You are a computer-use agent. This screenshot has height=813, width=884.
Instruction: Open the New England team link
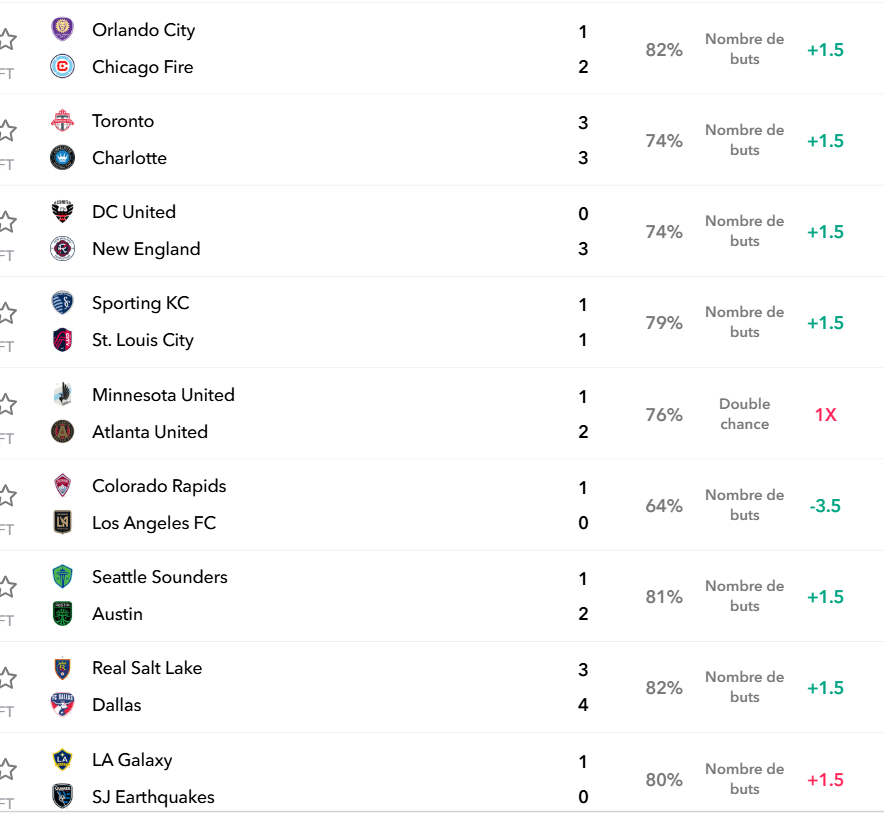pyautogui.click(x=146, y=249)
